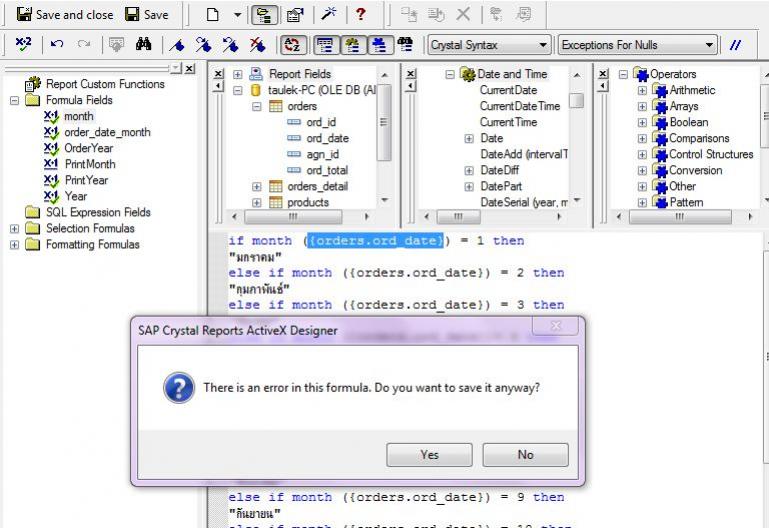Image resolution: width=769 pixels, height=528 pixels.
Task: Expand the Control Structures folder
Action: [641, 154]
